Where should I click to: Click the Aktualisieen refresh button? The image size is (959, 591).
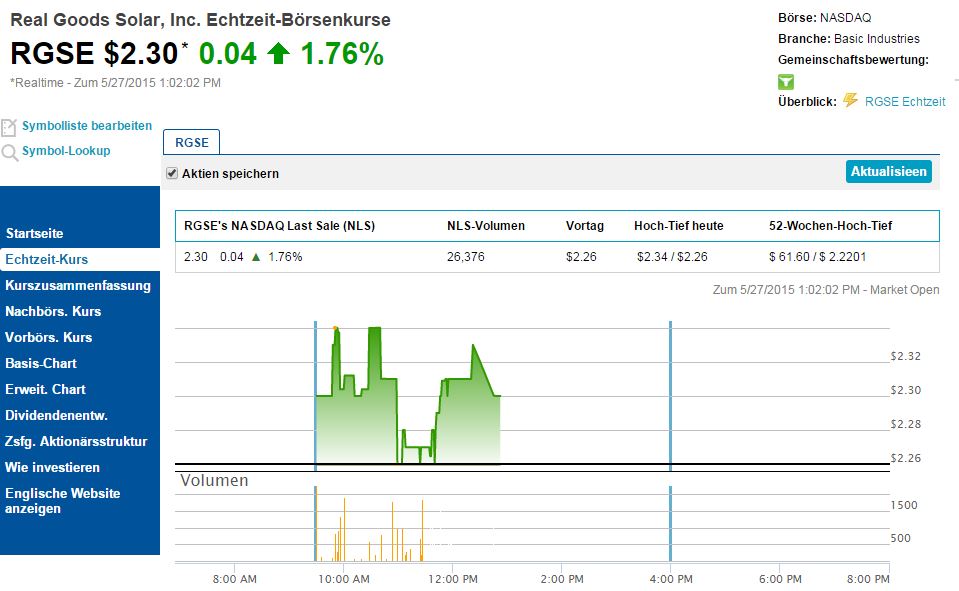point(889,171)
